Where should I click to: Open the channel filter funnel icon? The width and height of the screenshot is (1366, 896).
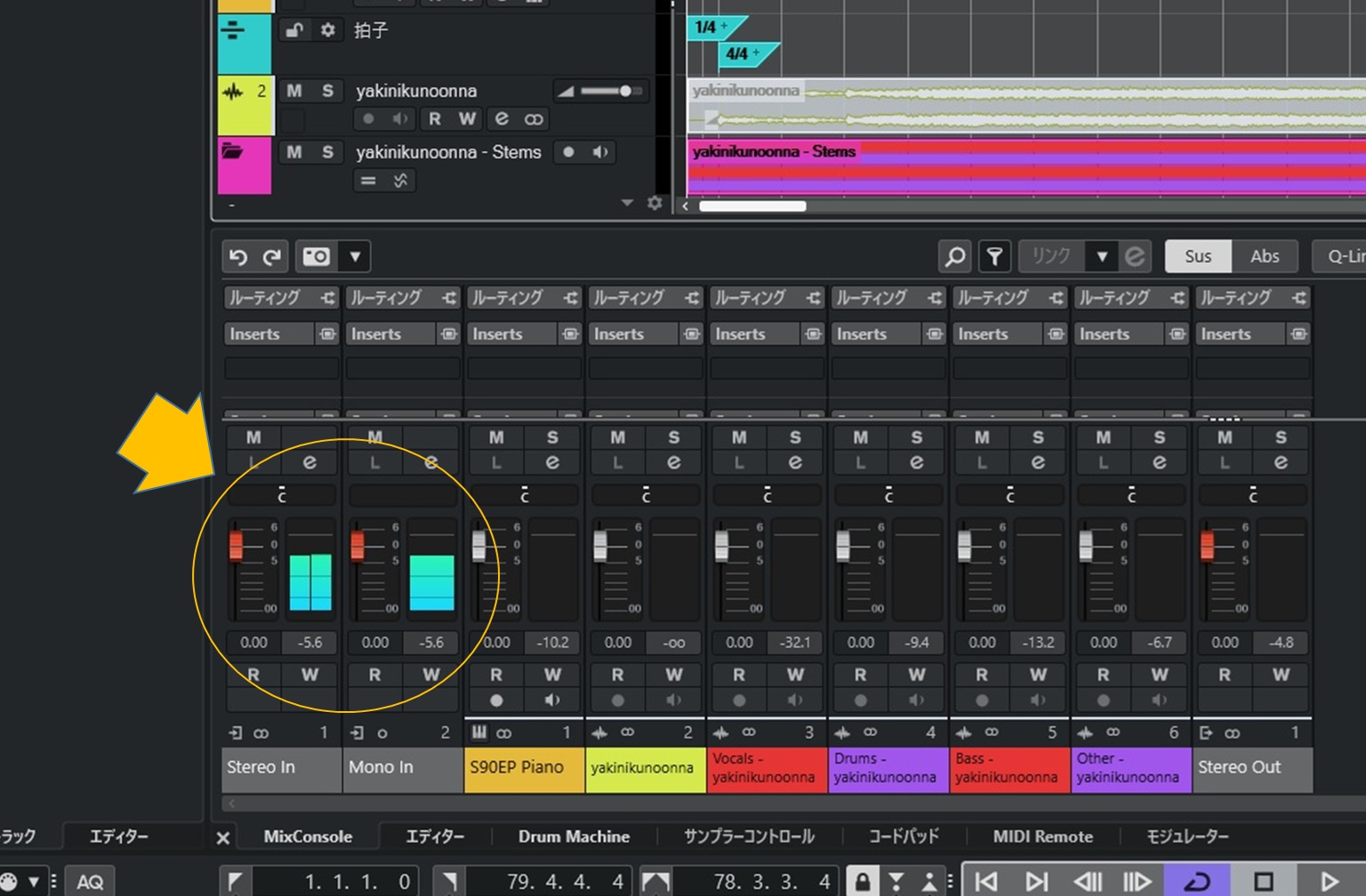994,257
